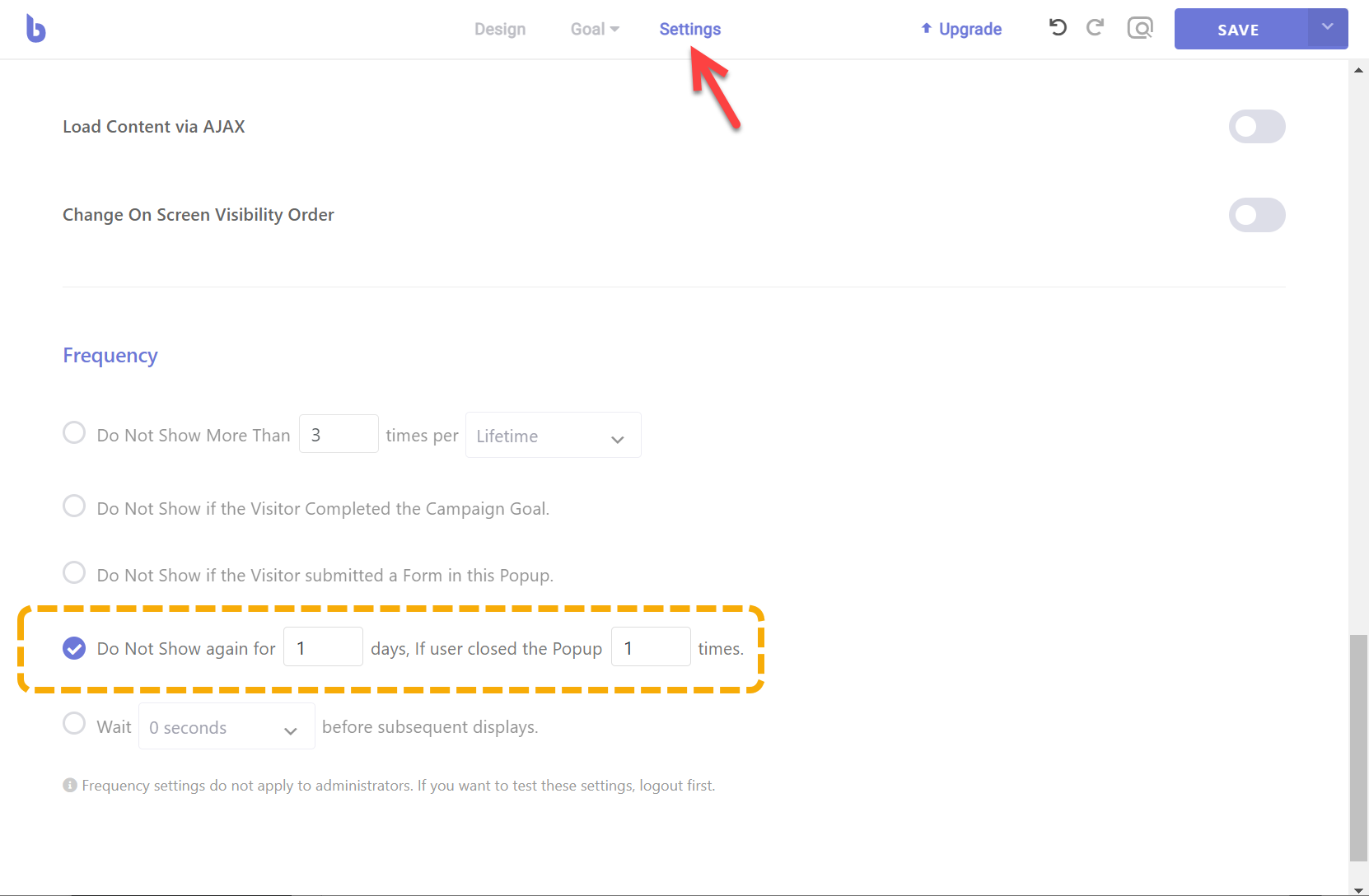Click the undo icon
The height and width of the screenshot is (896, 1369).
1058,28
